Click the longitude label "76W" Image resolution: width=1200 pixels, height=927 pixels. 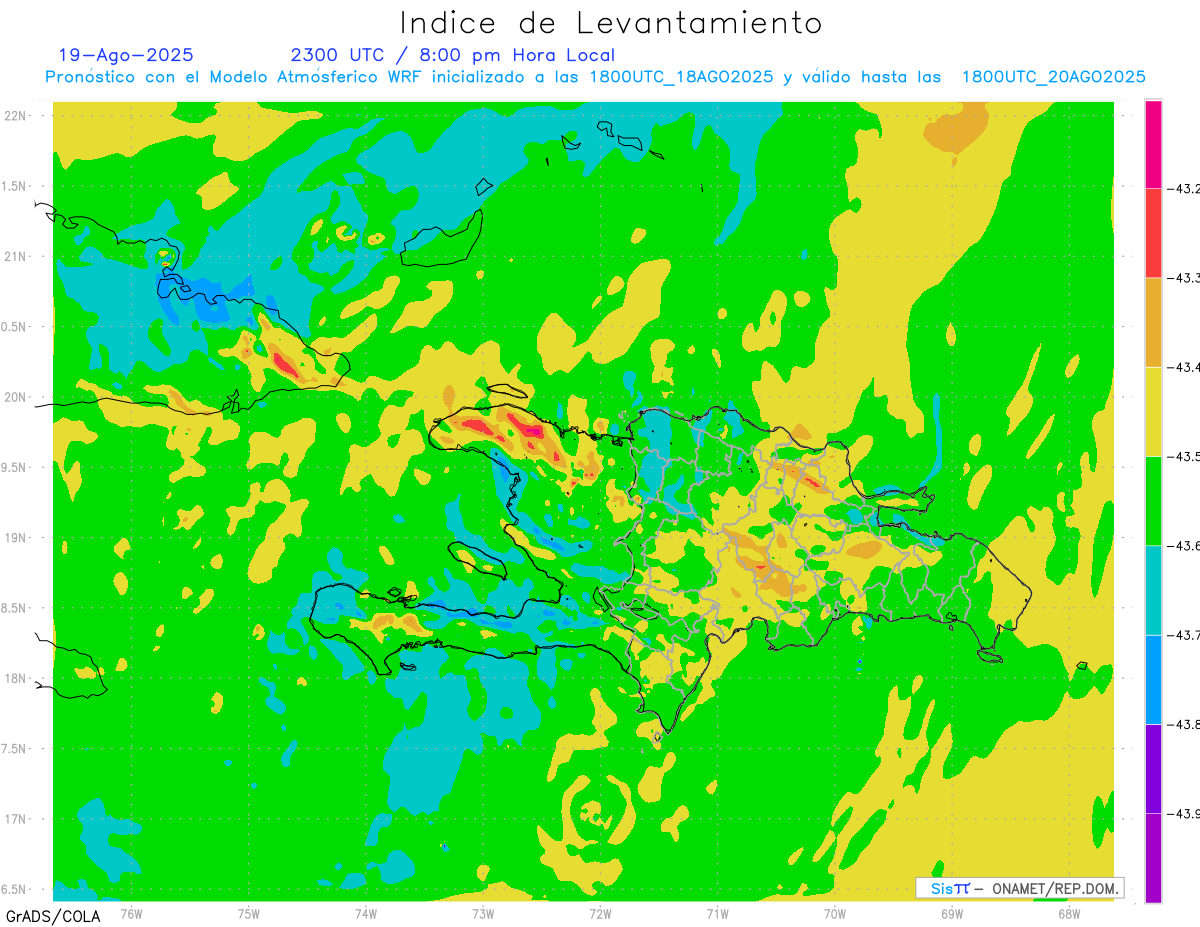[131, 913]
